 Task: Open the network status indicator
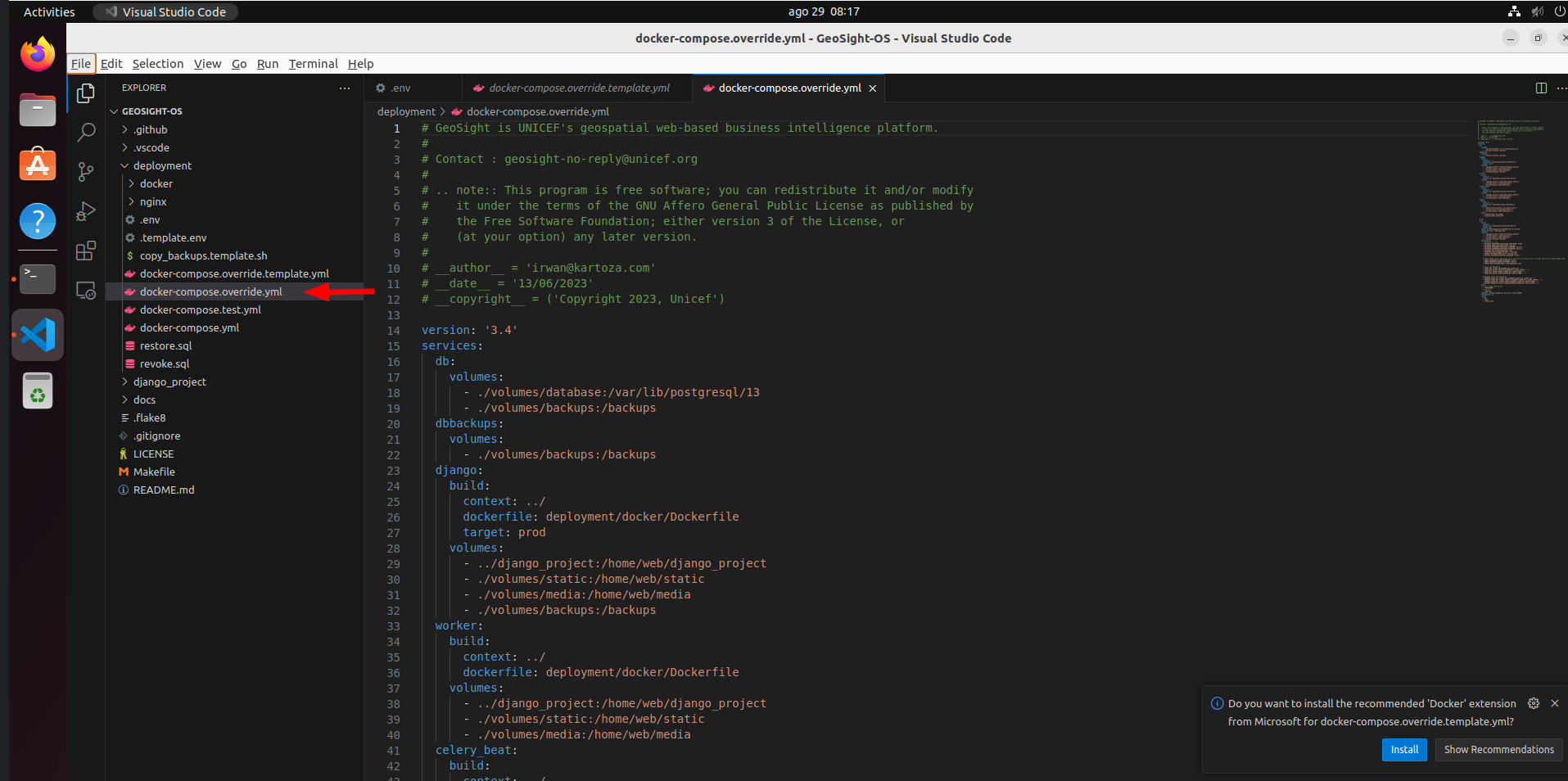[1514, 11]
